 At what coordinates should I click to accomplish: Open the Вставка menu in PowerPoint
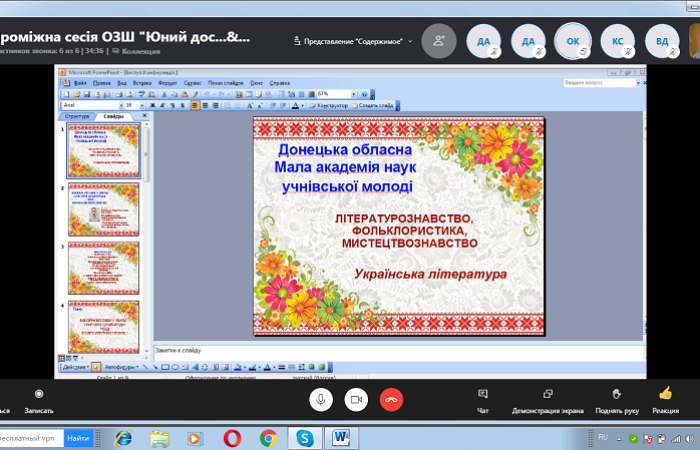point(143,83)
